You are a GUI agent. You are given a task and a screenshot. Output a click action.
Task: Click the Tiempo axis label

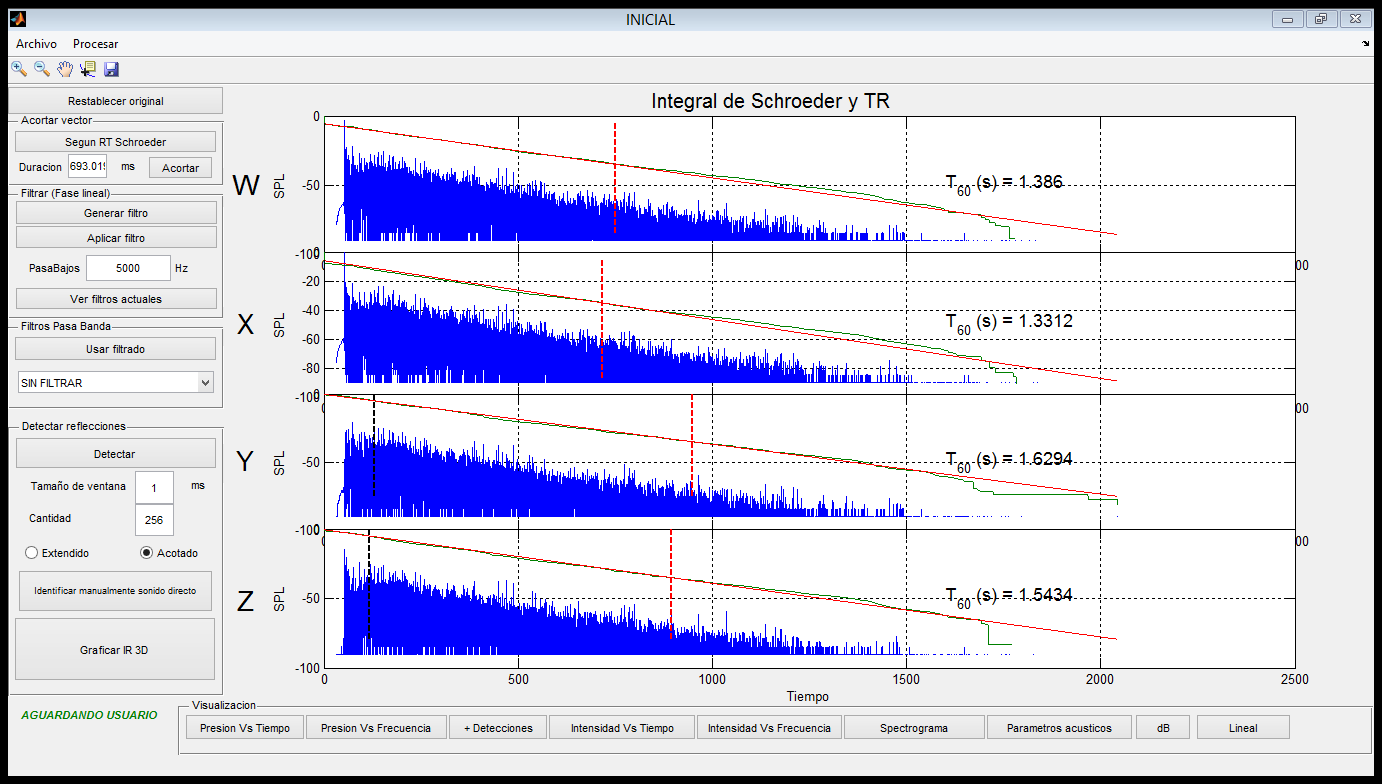(807, 696)
